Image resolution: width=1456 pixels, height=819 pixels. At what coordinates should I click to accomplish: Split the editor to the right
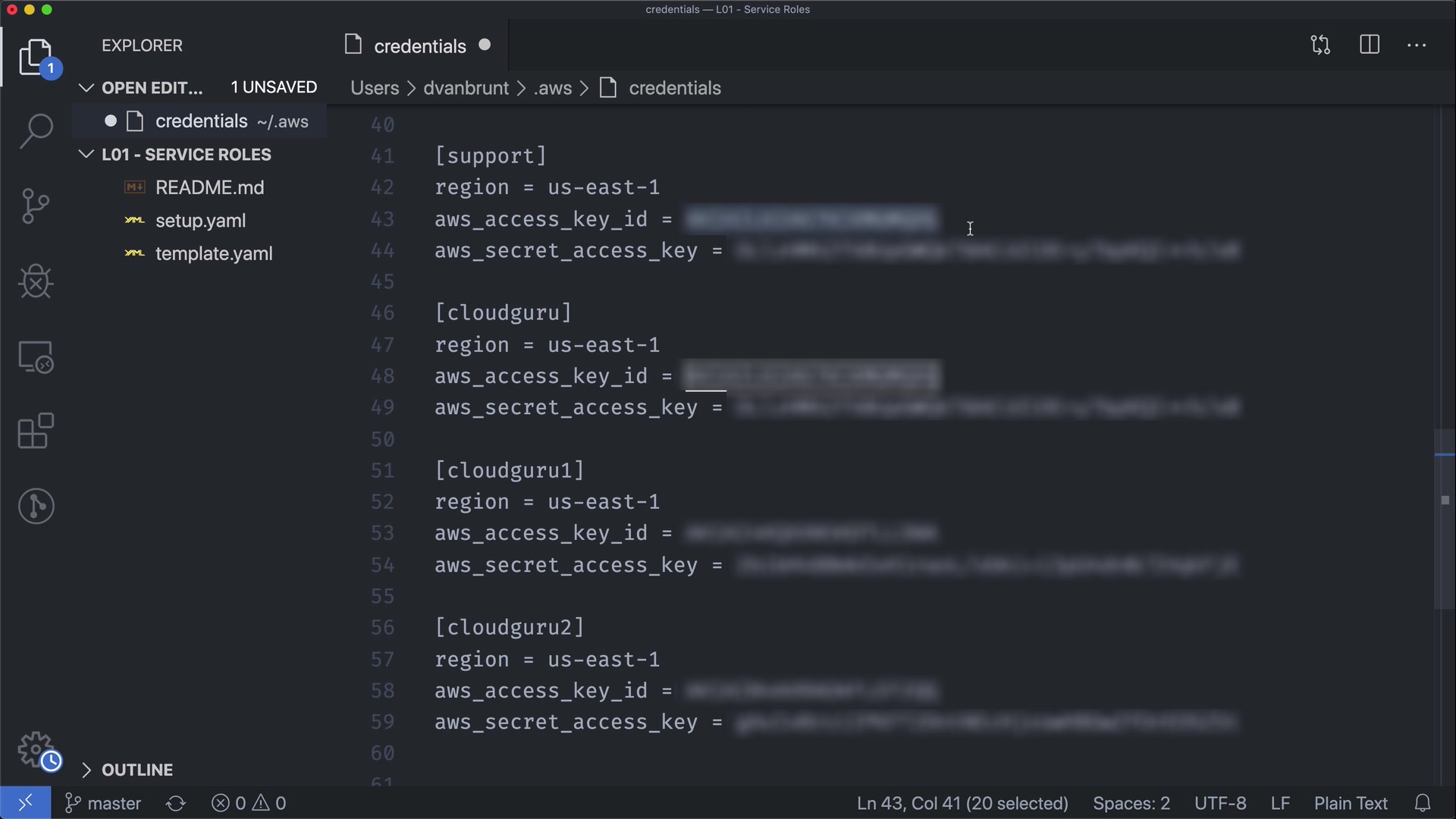(1370, 45)
